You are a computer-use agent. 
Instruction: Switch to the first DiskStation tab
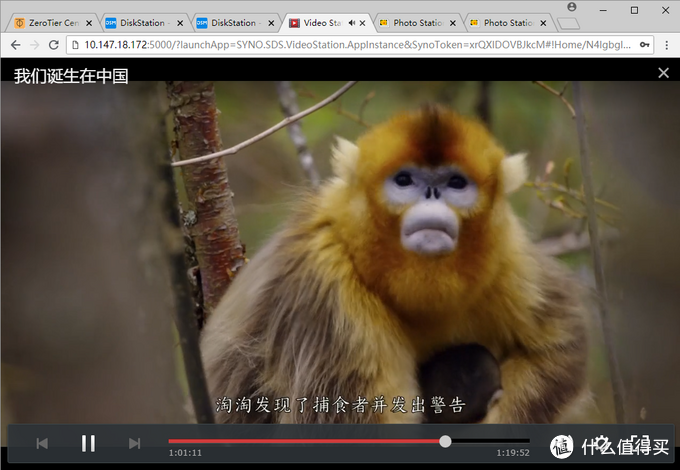pos(139,23)
